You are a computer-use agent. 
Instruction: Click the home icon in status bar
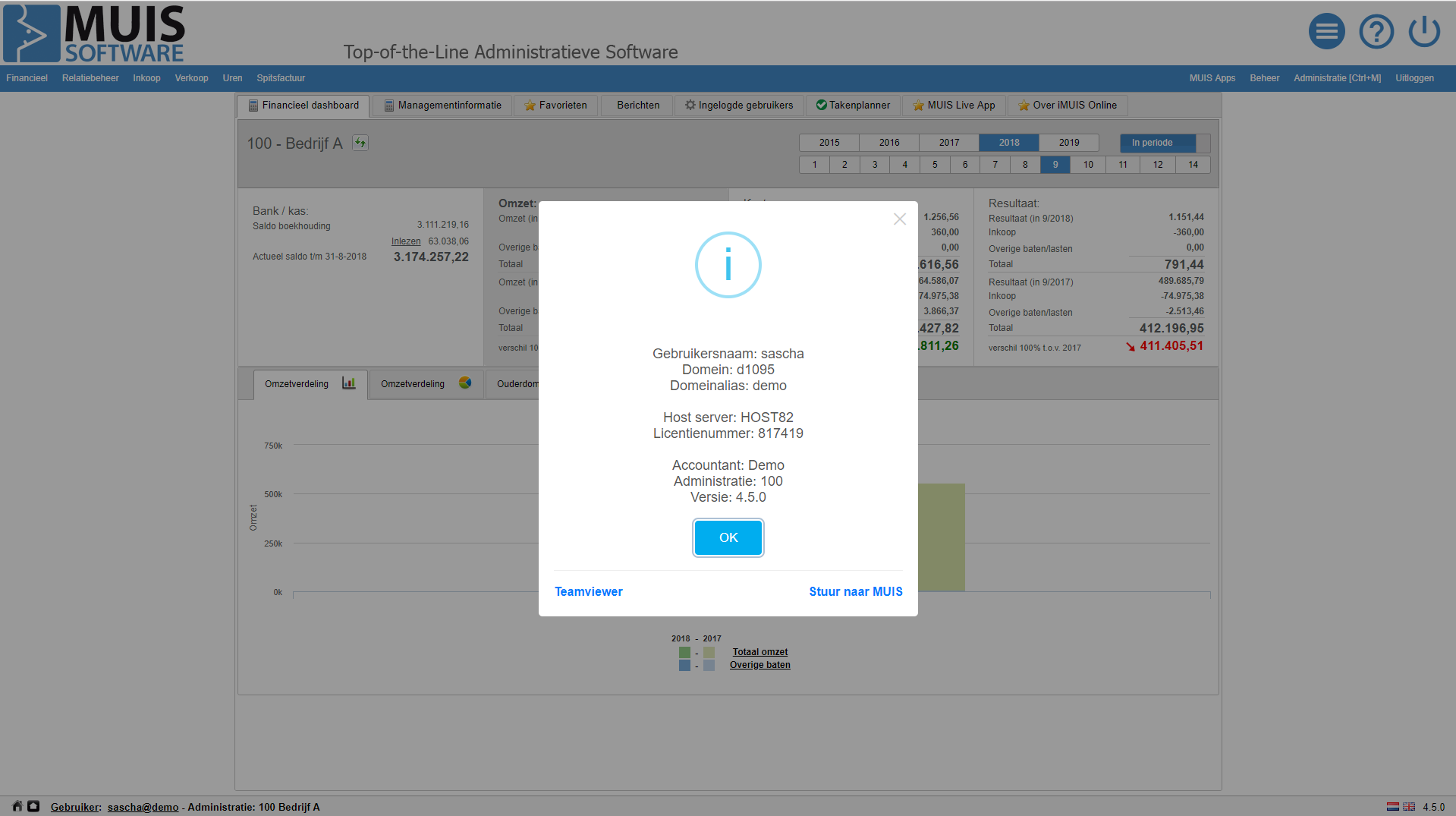pyautogui.click(x=17, y=806)
